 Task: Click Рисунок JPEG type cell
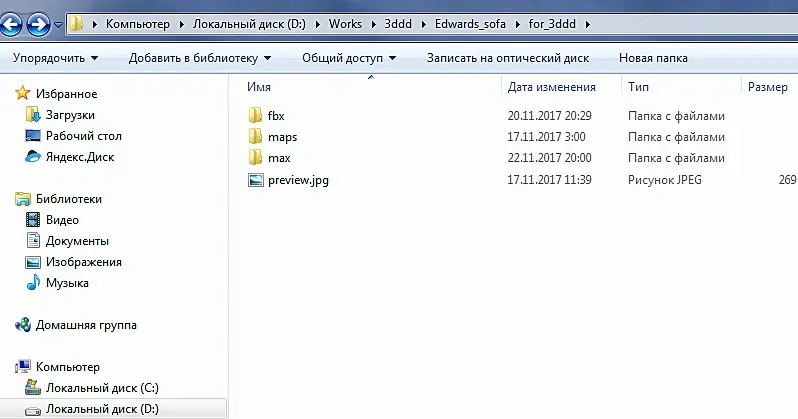(x=665, y=180)
